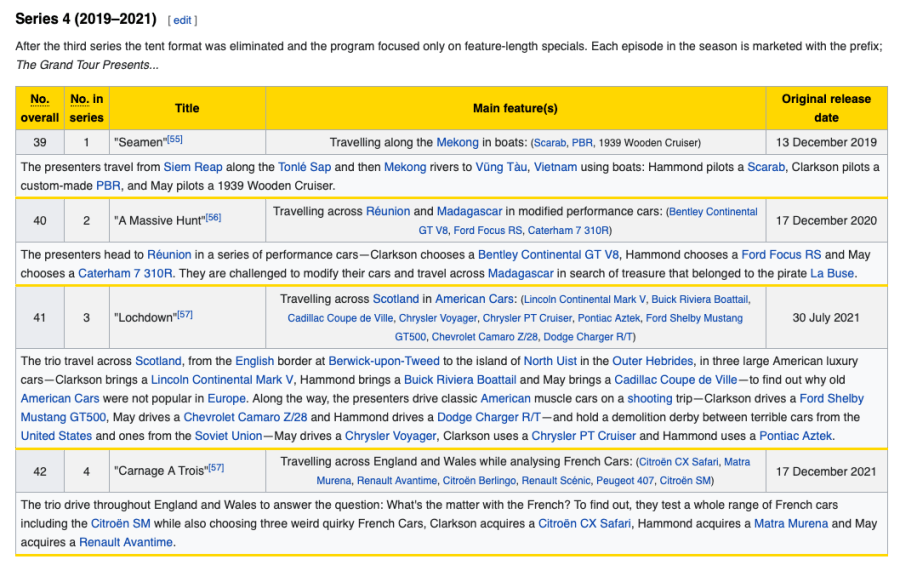Open the Europe link

[x=226, y=398]
